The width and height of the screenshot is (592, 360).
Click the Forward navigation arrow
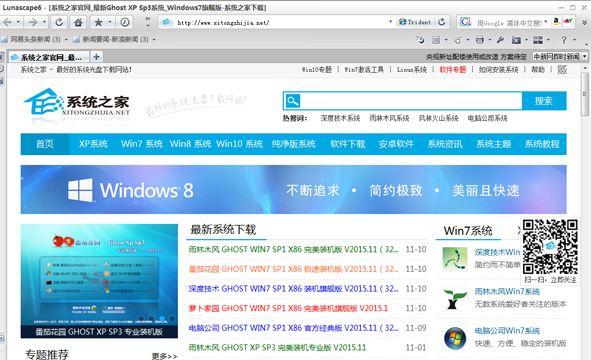click(33, 22)
